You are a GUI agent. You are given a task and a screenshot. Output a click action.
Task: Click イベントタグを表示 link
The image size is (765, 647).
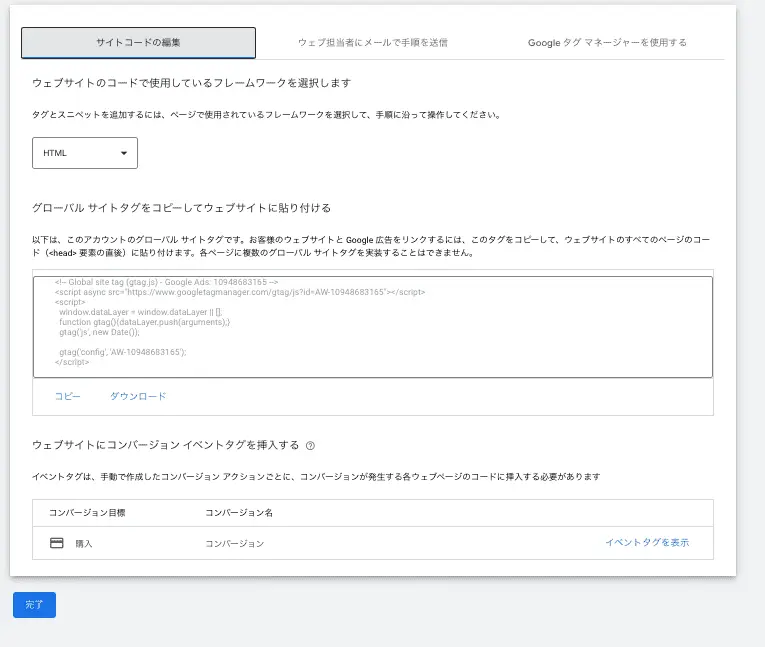[x=647, y=543]
